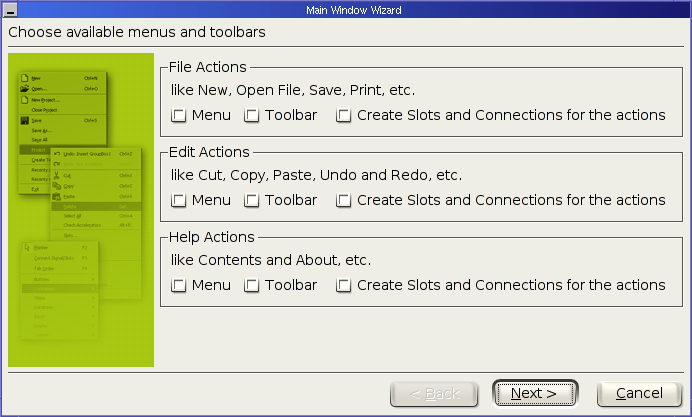This screenshot has height=417, width=692.
Task: Cancel the Main Window Wizard
Action: (x=639, y=393)
